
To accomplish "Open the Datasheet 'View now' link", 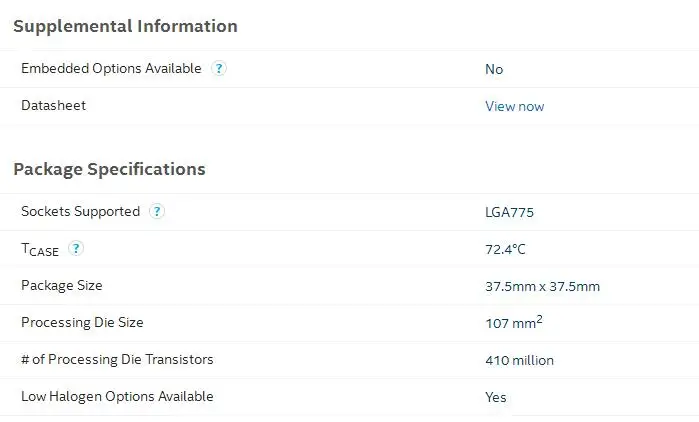I will tap(514, 106).
